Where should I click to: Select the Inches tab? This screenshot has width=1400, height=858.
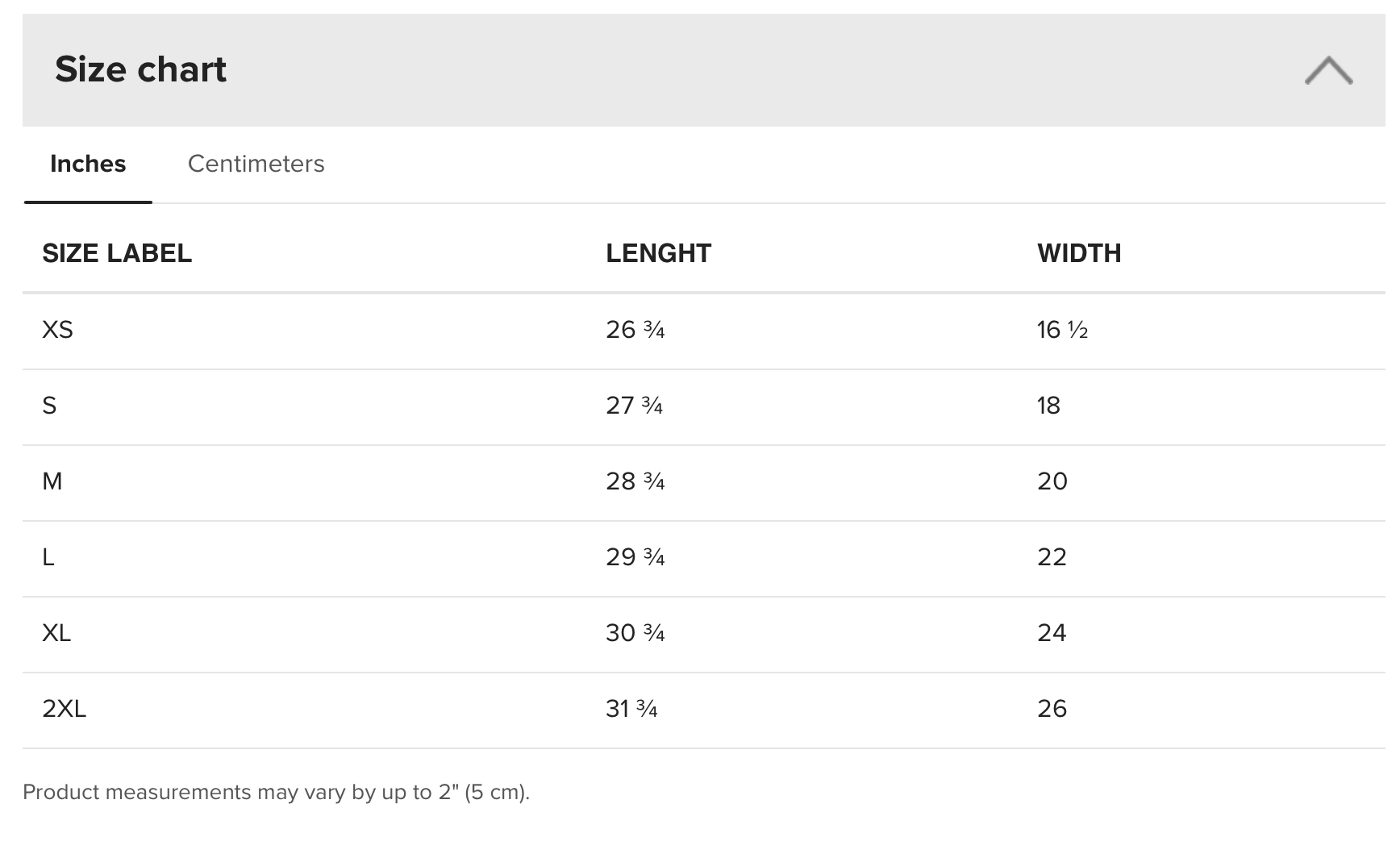pyautogui.click(x=88, y=164)
